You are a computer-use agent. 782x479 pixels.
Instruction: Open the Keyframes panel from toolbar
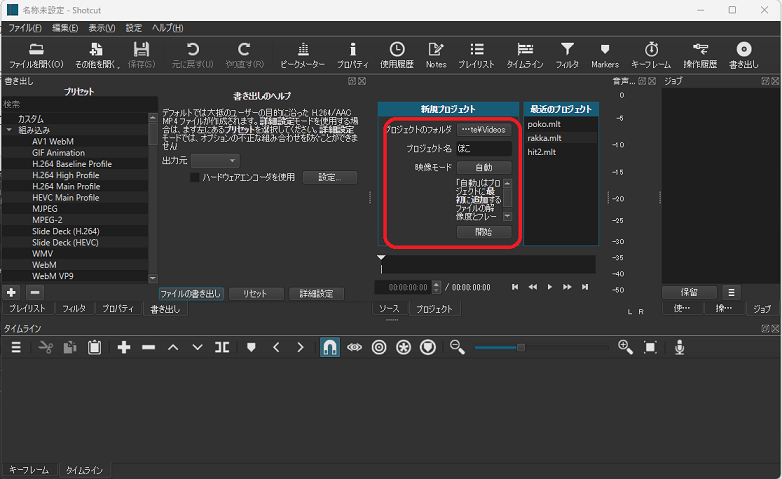coord(651,55)
